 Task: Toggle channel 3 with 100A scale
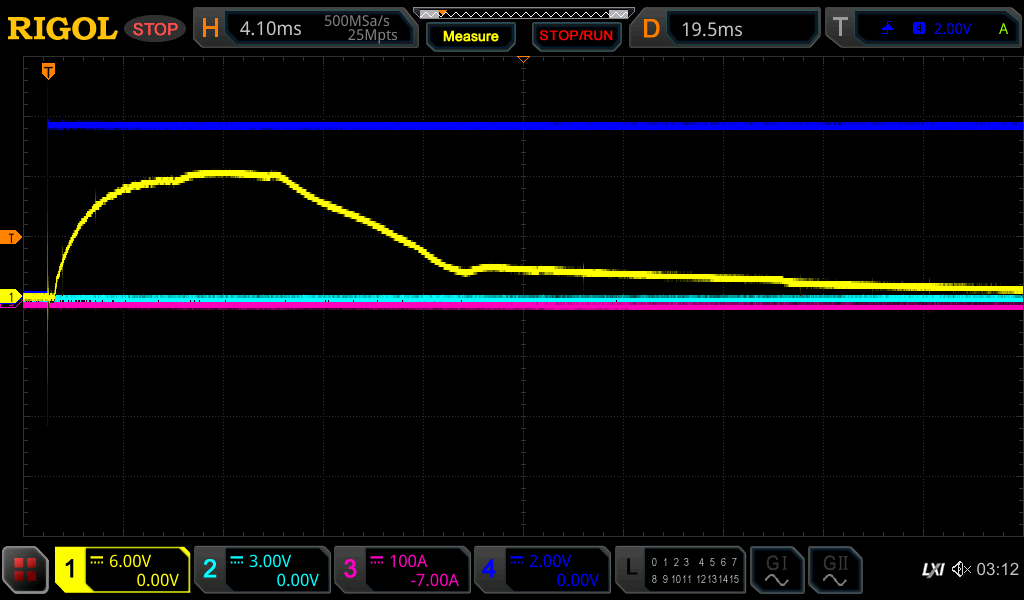[401, 570]
